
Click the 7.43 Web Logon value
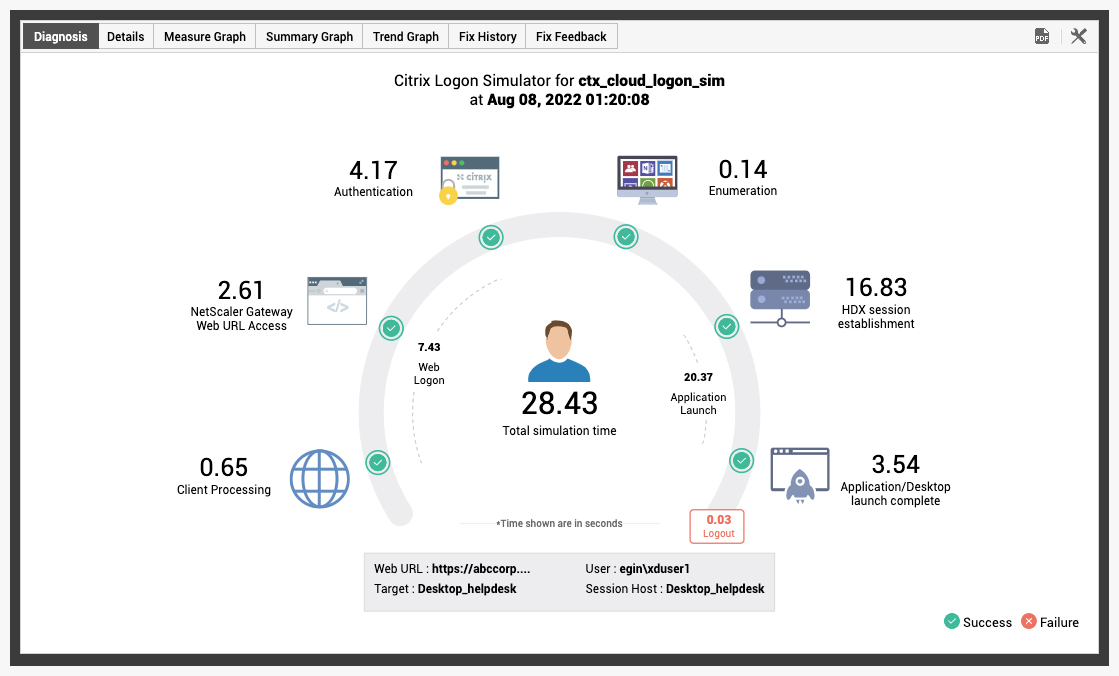pyautogui.click(x=429, y=347)
